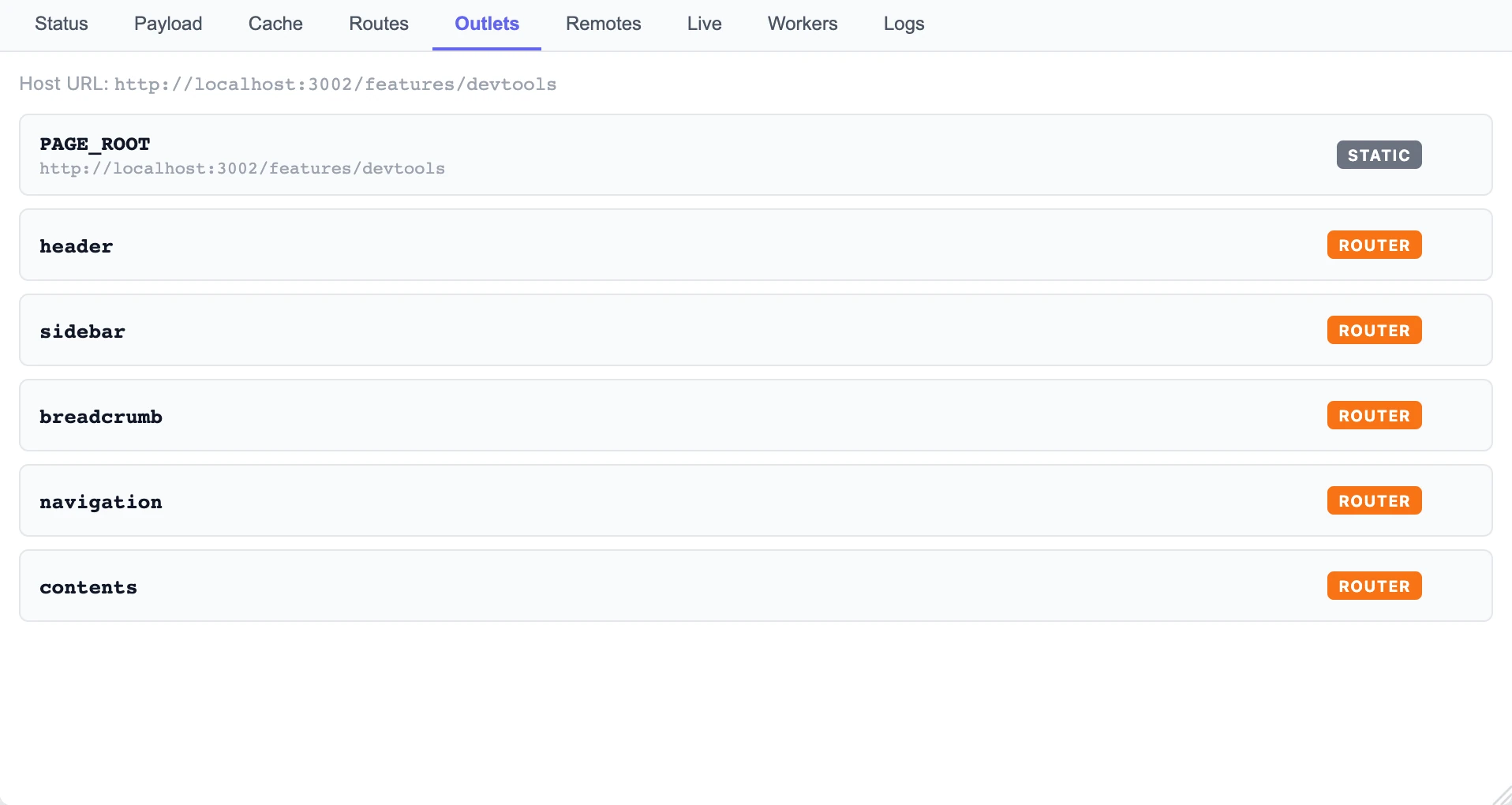1512x805 pixels.
Task: Grab the resize handle in bottom corner
Action: pos(1503,796)
